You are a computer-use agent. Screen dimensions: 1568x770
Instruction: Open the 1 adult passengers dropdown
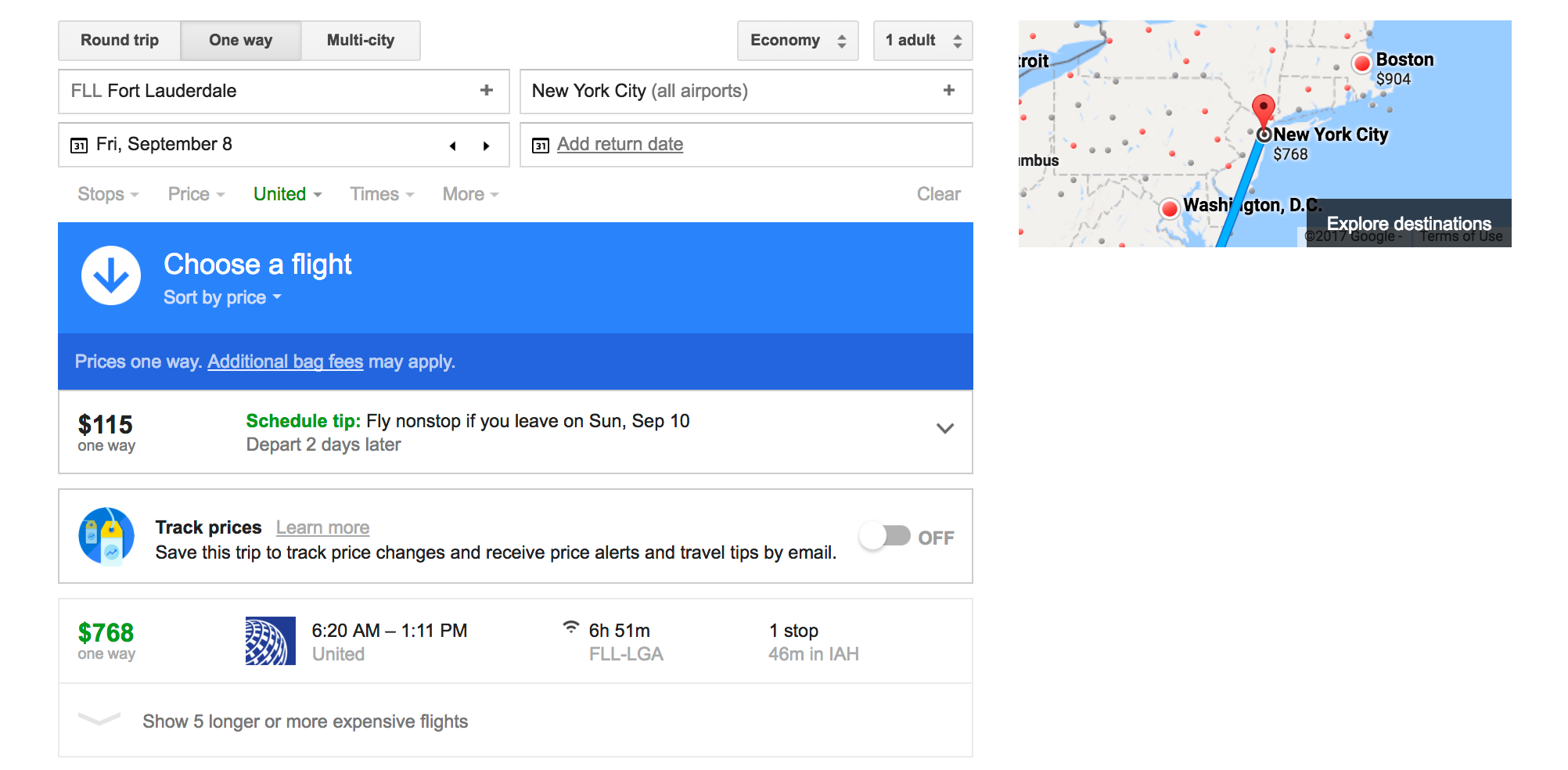tap(922, 41)
